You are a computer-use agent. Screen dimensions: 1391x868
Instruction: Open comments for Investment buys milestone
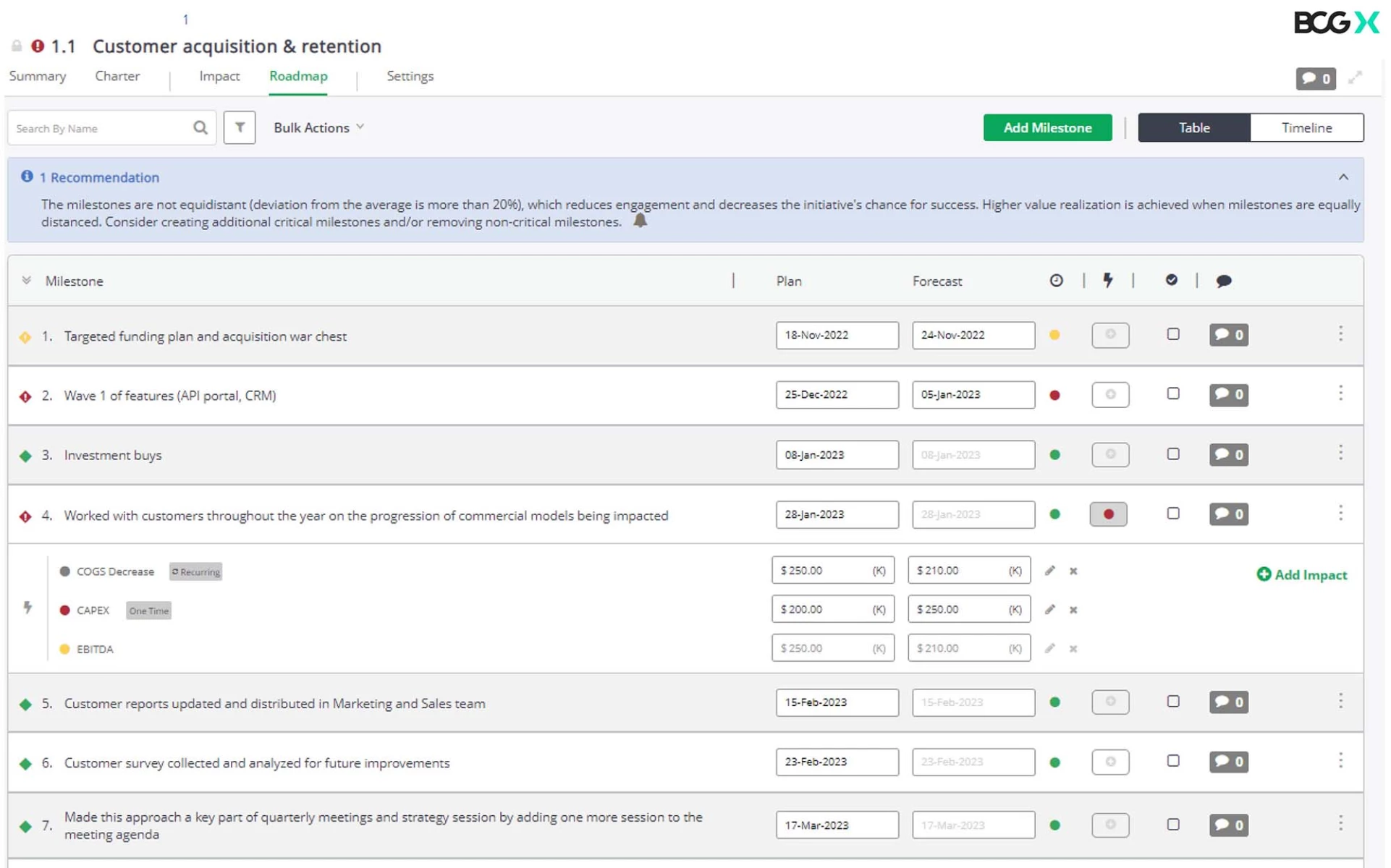[x=1228, y=455]
